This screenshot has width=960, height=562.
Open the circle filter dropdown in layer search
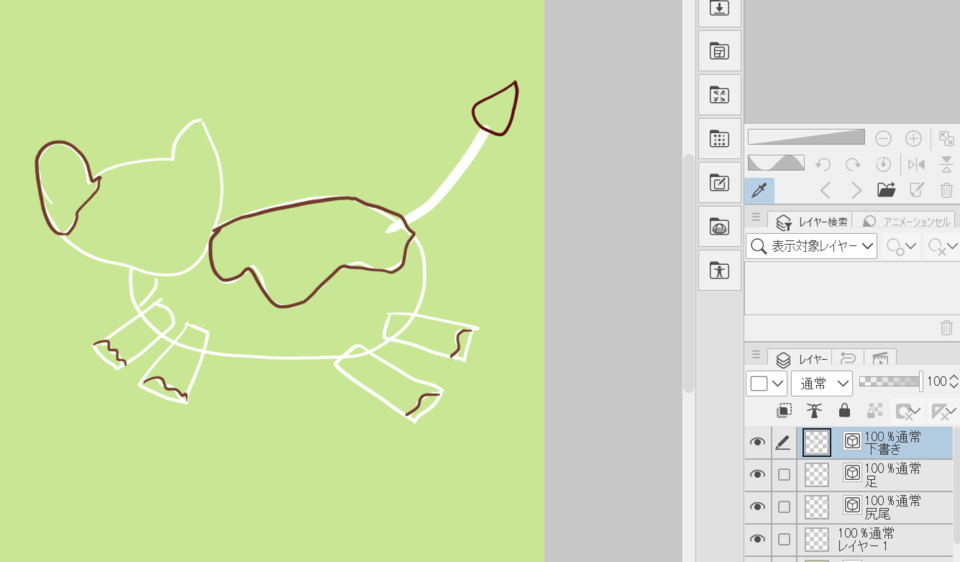pyautogui.click(x=901, y=247)
